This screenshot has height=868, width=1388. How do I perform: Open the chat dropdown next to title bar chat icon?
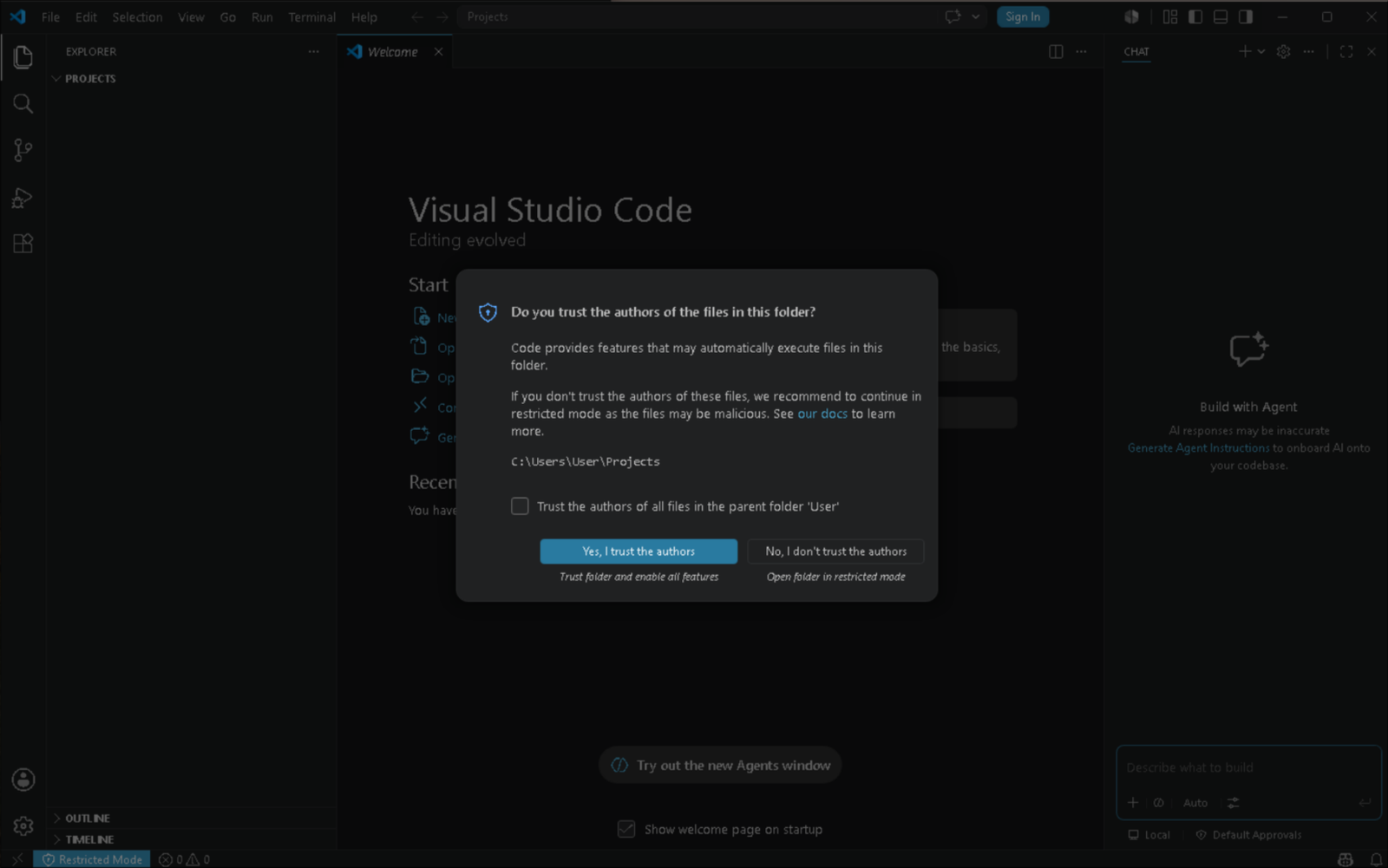[976, 17]
